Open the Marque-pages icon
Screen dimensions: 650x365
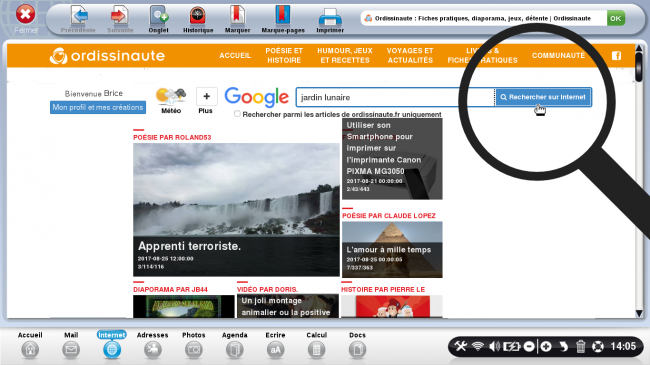click(x=282, y=15)
